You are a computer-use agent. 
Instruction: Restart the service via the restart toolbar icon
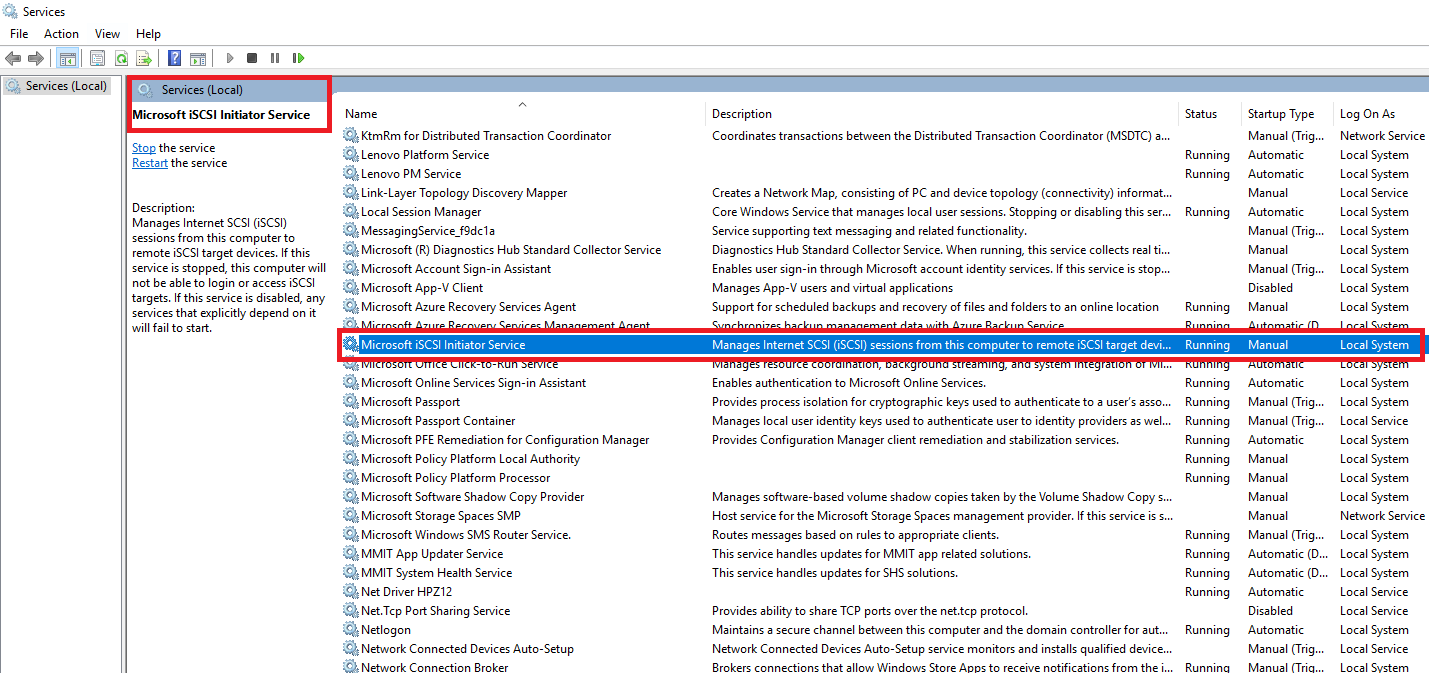point(297,57)
